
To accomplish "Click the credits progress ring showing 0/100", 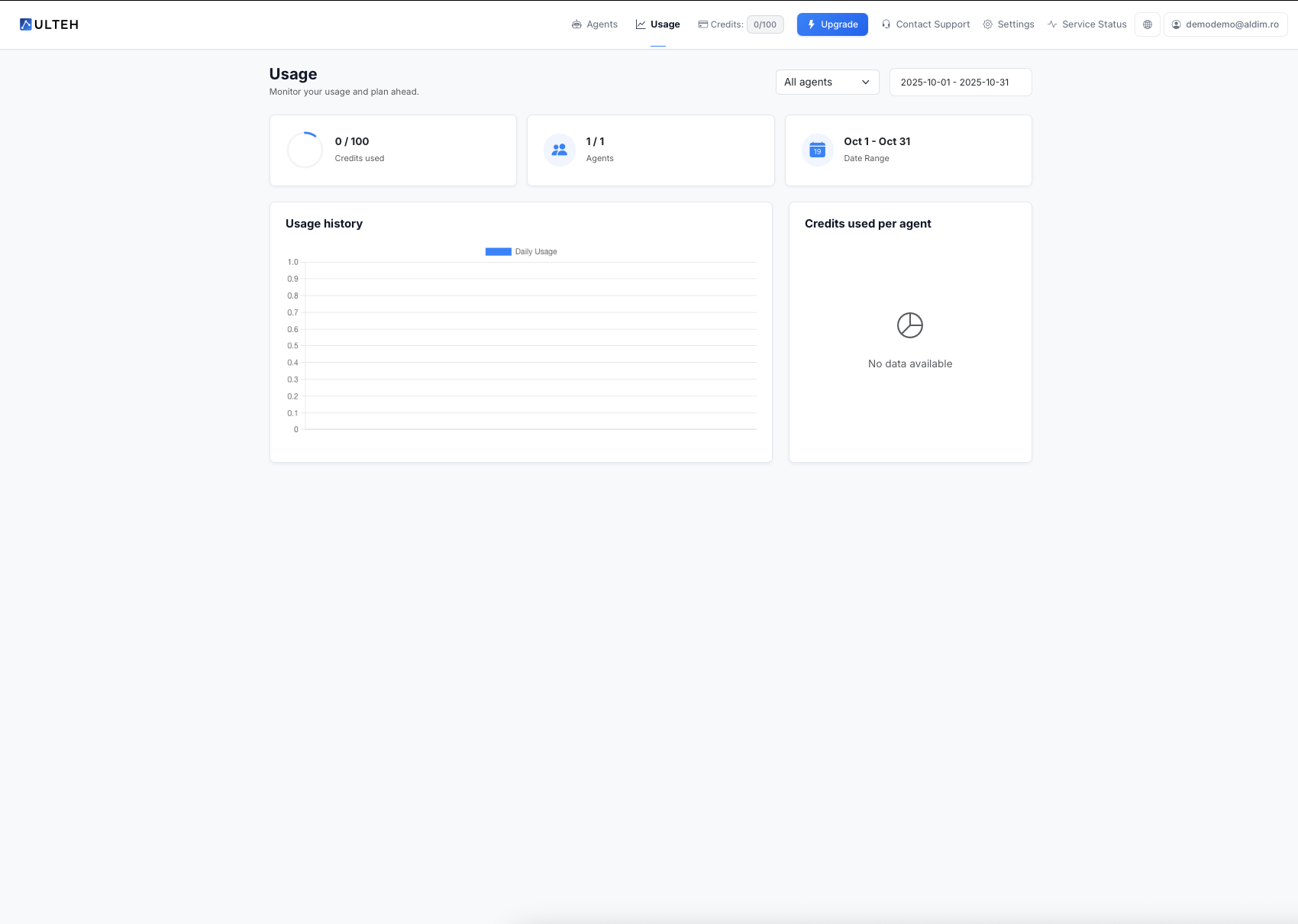I will tap(305, 150).
